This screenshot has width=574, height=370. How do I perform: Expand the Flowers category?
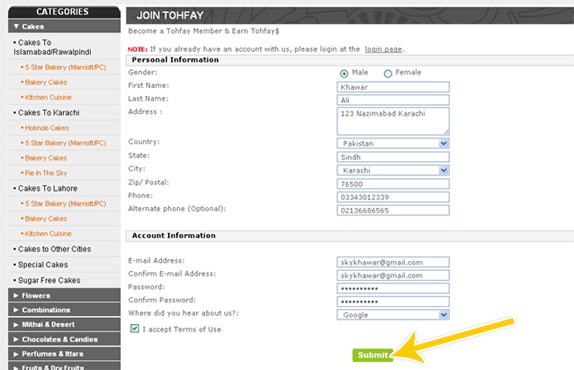pos(64,295)
